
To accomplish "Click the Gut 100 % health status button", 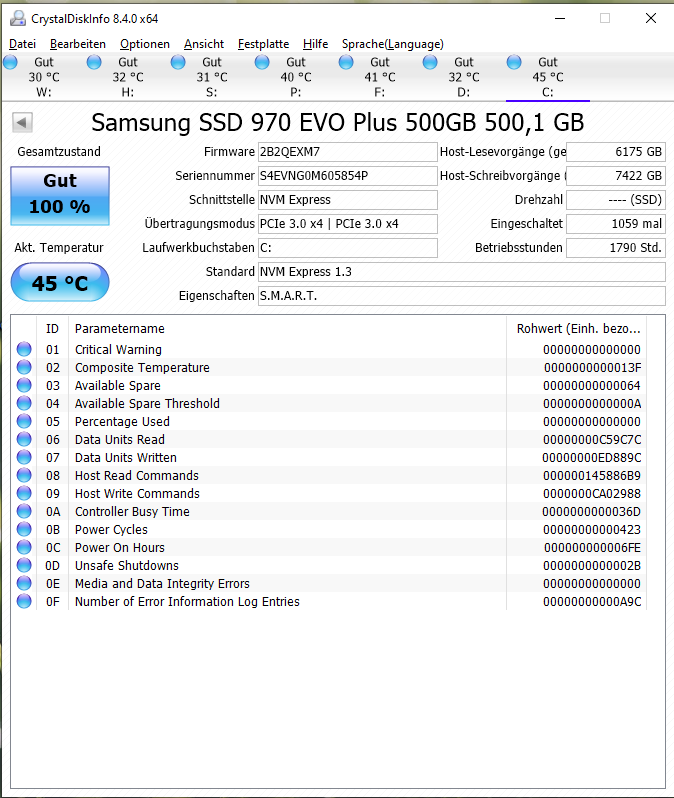I will coord(60,195).
